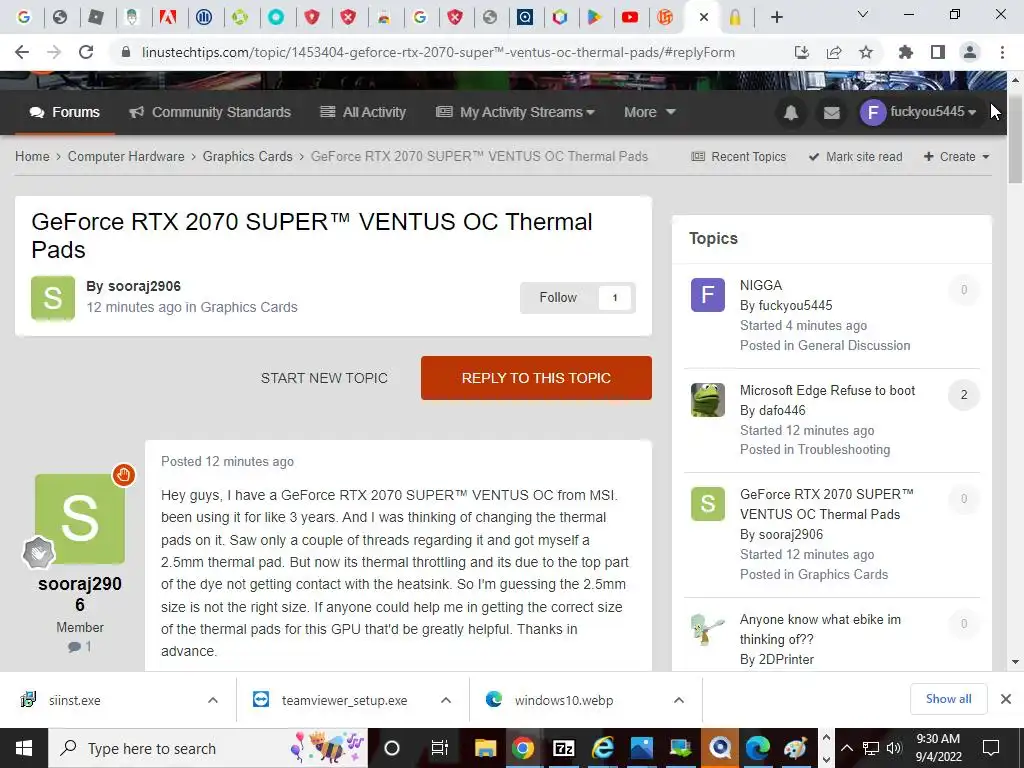Go back to the previous page
This screenshot has width=1024, height=768.
pyautogui.click(x=22, y=52)
